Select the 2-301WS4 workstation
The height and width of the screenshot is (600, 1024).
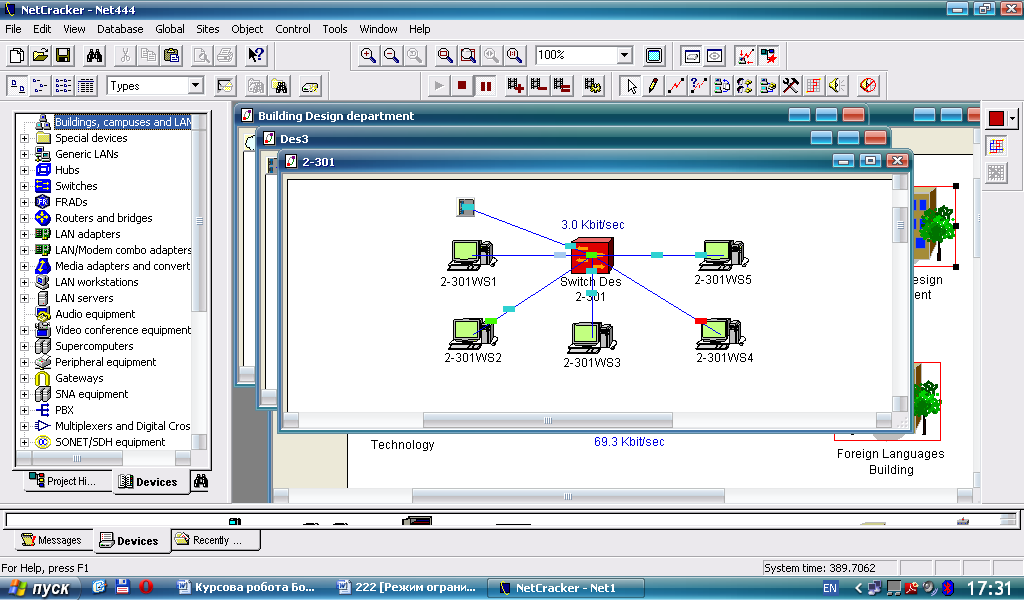(722, 334)
